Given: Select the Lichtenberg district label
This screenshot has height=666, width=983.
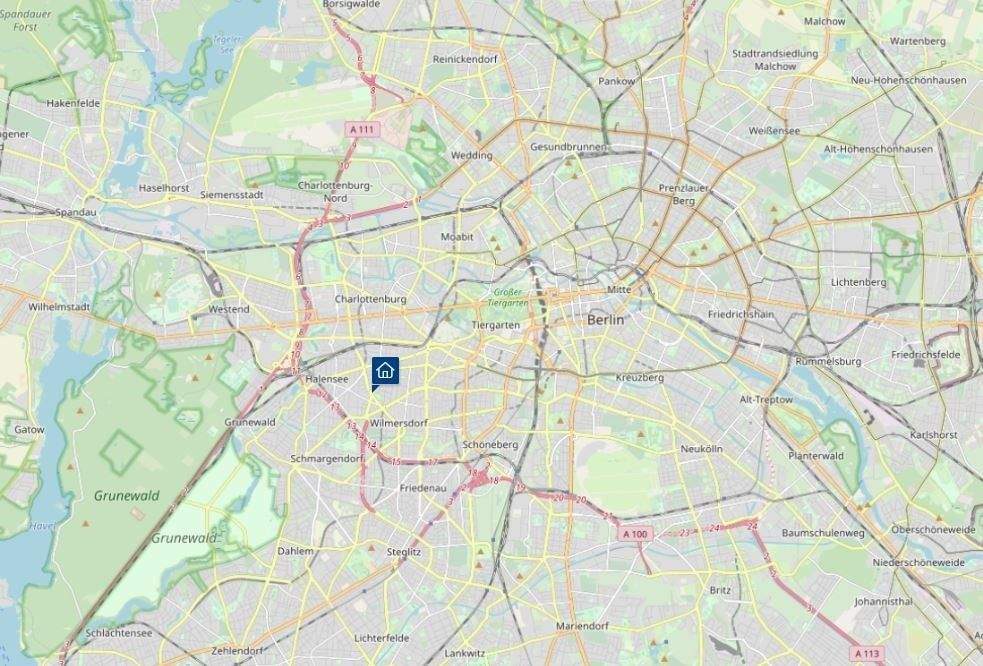Looking at the screenshot, I should (859, 282).
